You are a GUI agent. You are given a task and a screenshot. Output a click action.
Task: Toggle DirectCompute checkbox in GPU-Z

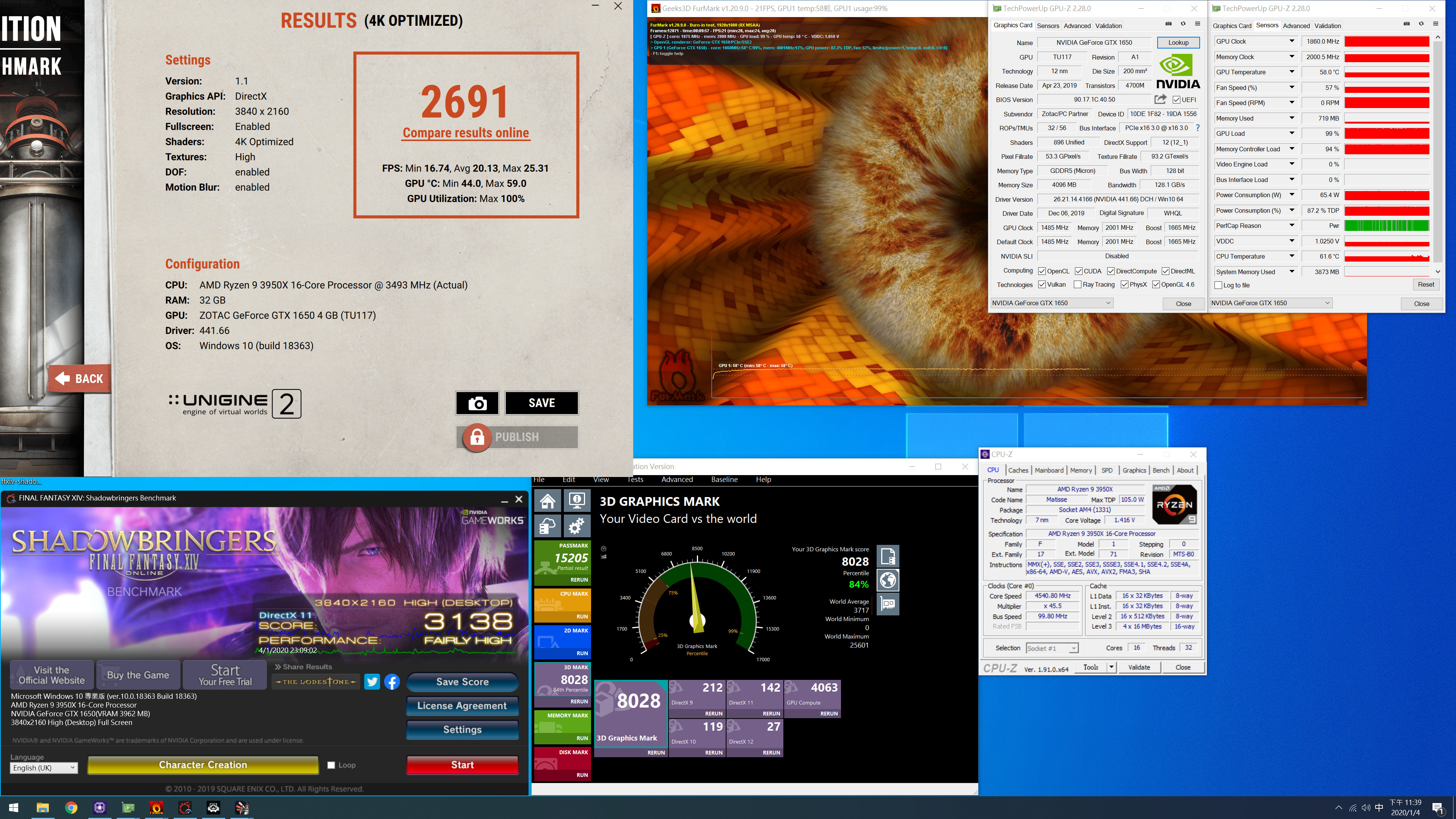(1111, 271)
